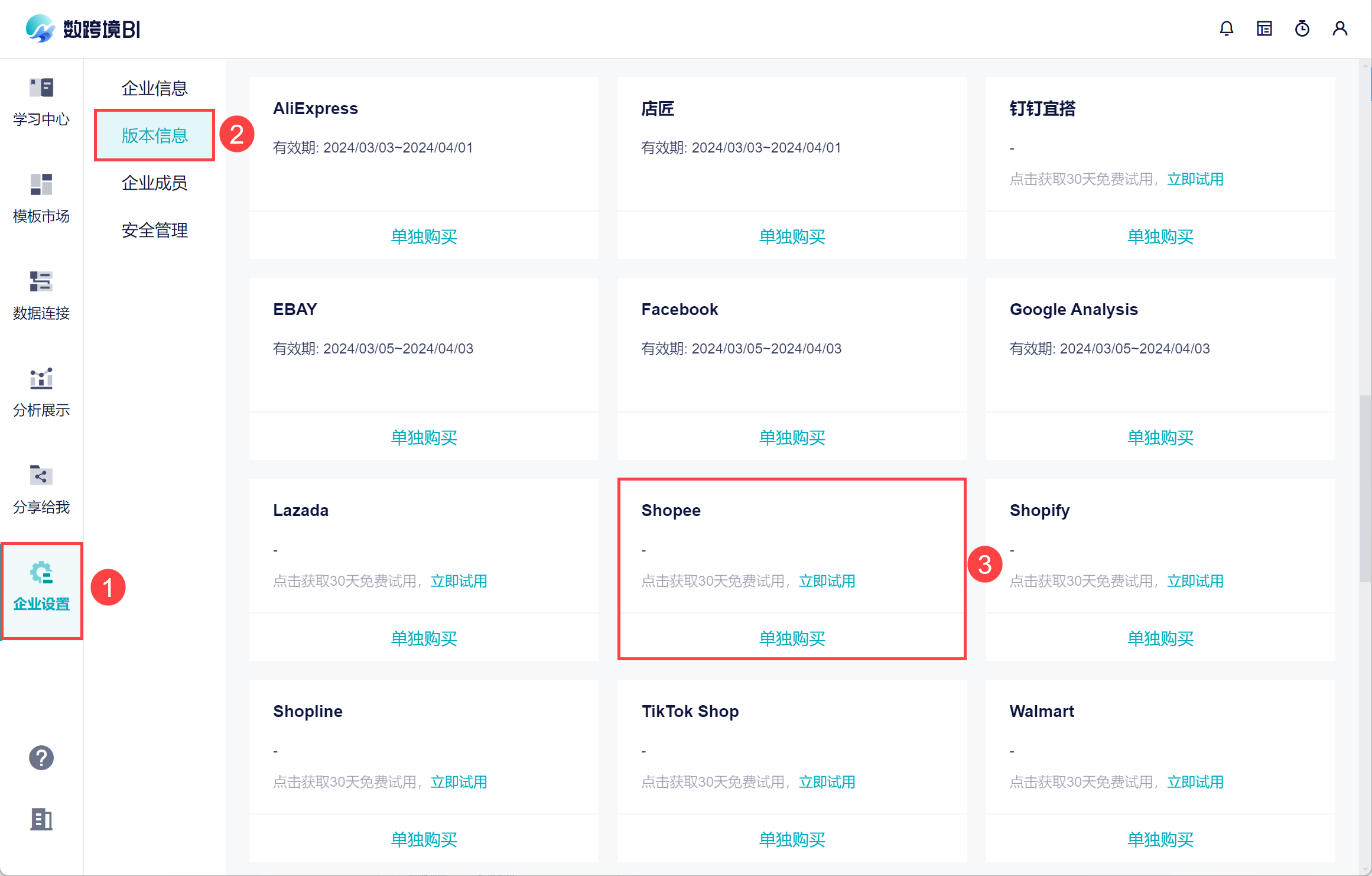Image resolution: width=1372 pixels, height=876 pixels.
Task: Click 单独购买 under Google Analysis
Action: 1160,437
